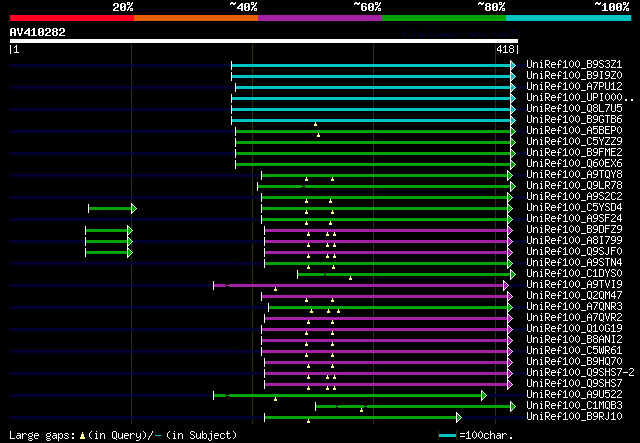
Task: Click the 418 query end position label
Action: 505,49
